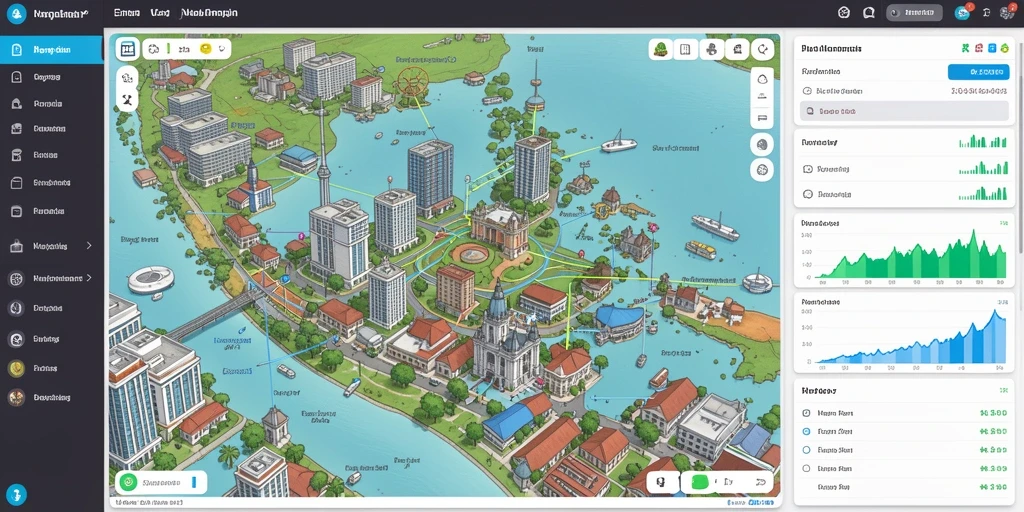
Task: Click the yellow coin icon in map toolbar
Action: (206, 48)
